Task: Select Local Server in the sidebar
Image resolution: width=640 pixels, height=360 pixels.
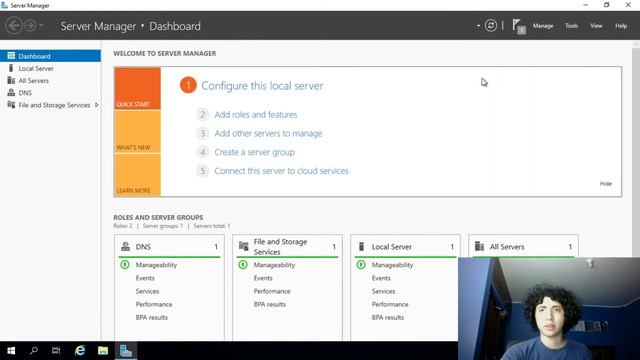Action: tap(50, 68)
